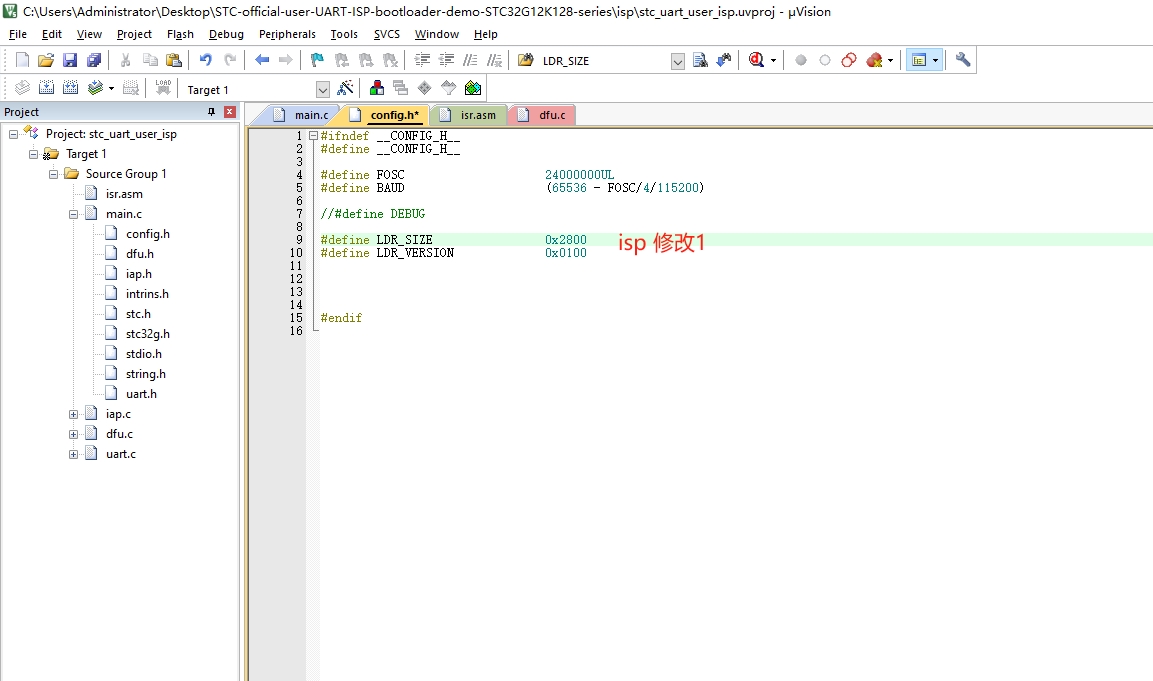Open Find in Files icon
This screenshot has height=681, width=1153.
[526, 60]
